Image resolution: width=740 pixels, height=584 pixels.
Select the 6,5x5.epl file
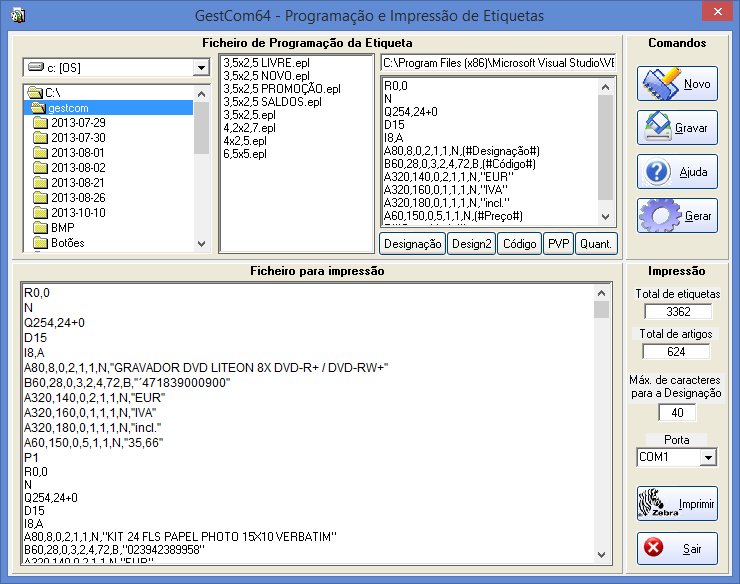(245, 154)
